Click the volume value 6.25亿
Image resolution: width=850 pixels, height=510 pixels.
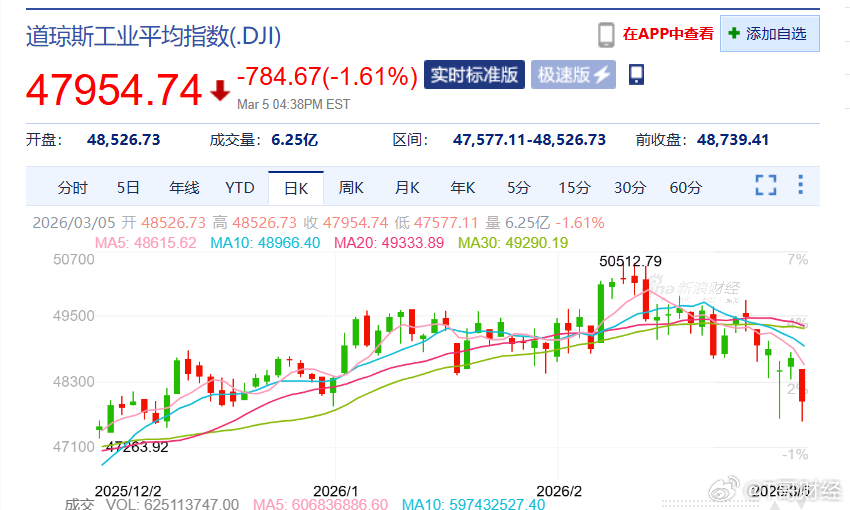(x=294, y=140)
